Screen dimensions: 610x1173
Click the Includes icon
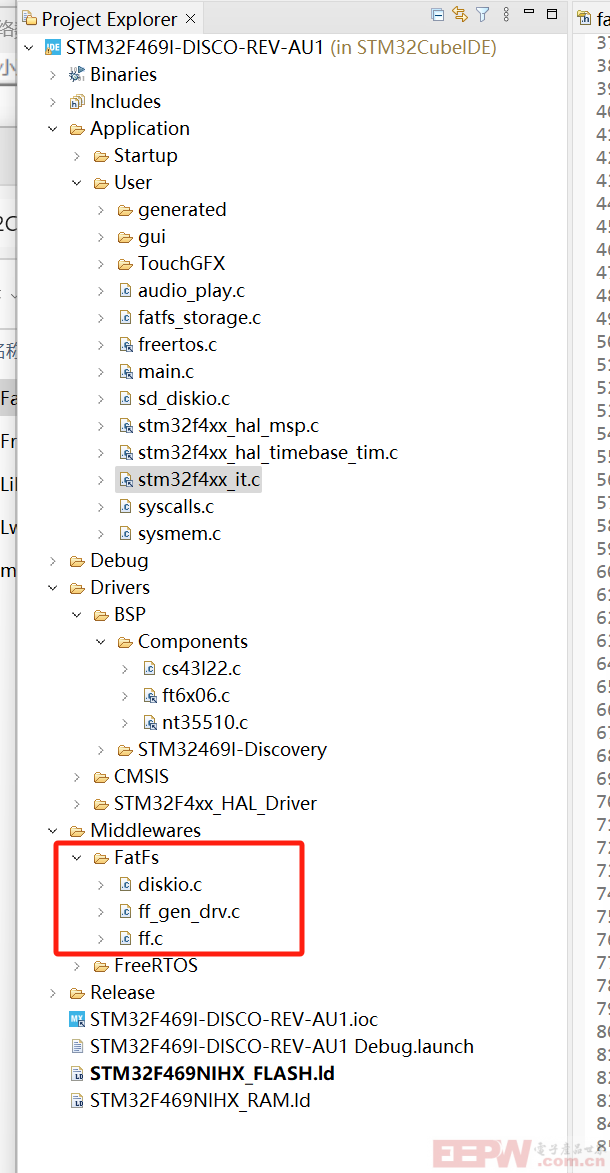[77, 101]
